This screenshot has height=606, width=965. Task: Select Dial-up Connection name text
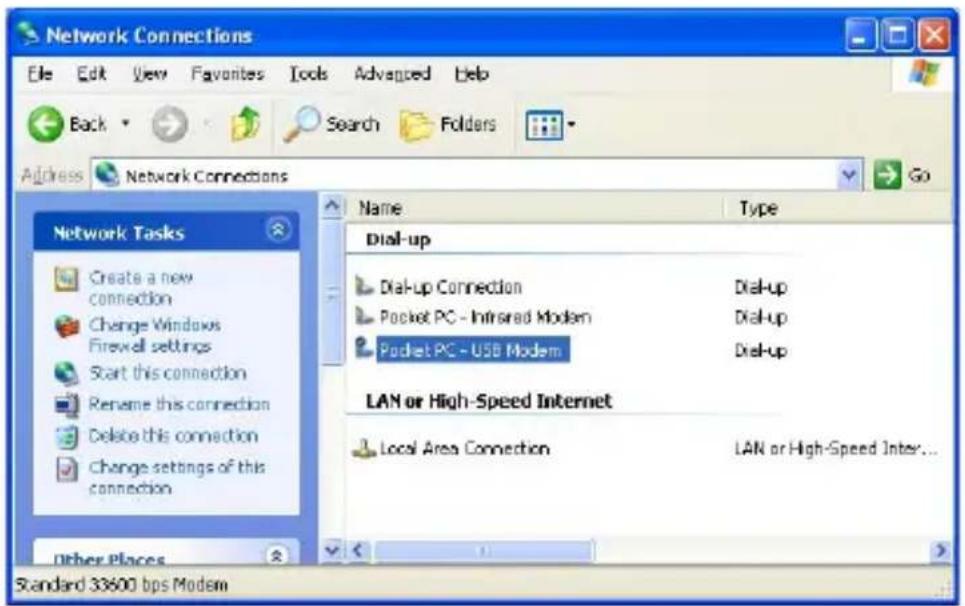click(450, 287)
